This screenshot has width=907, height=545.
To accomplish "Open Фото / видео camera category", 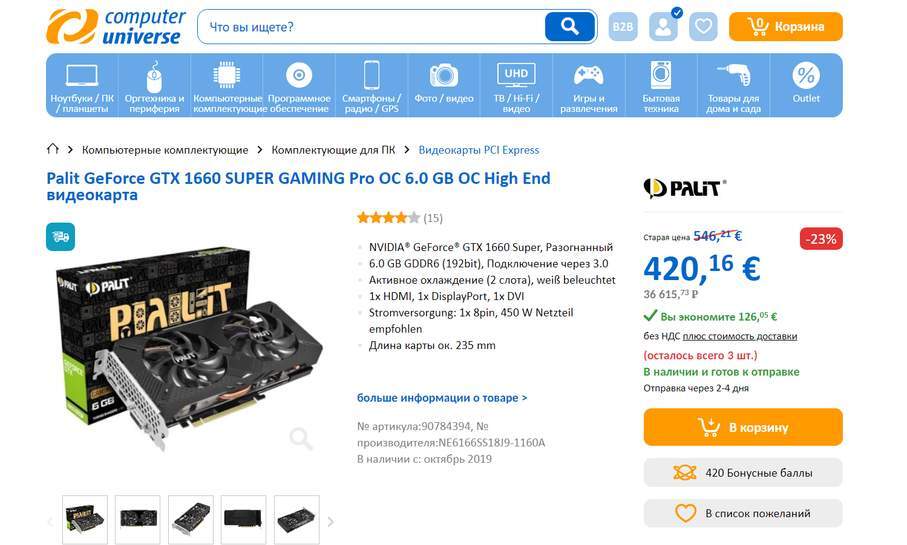I will tap(444, 85).
